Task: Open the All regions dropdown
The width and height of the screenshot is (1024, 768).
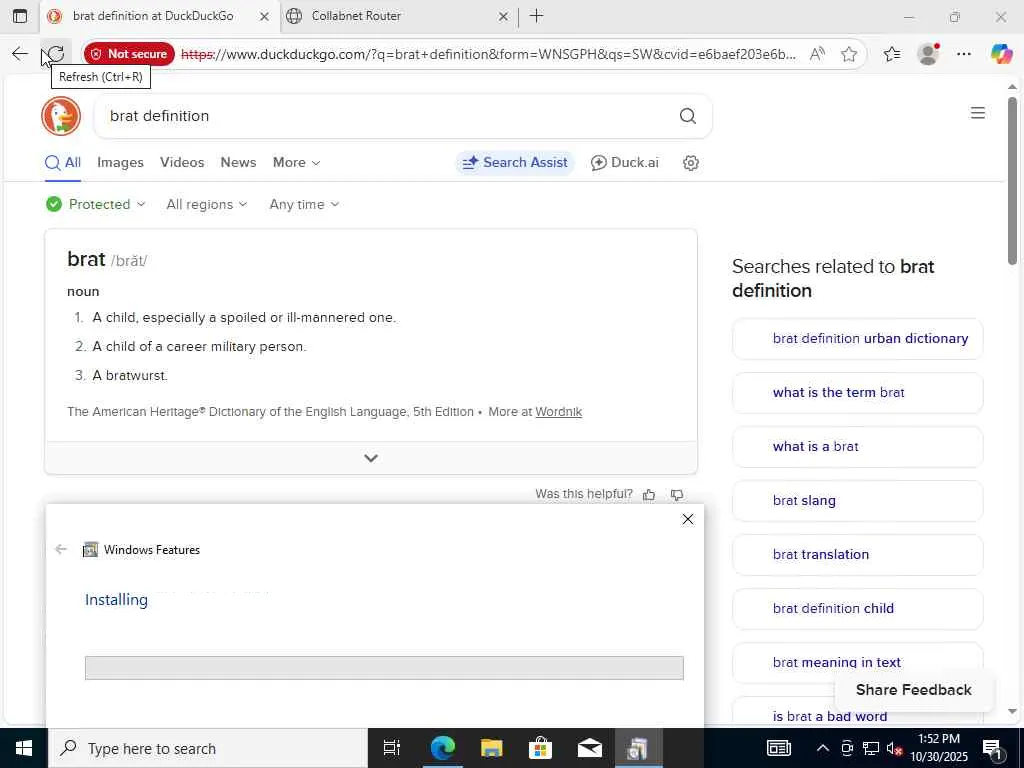Action: coord(207,204)
